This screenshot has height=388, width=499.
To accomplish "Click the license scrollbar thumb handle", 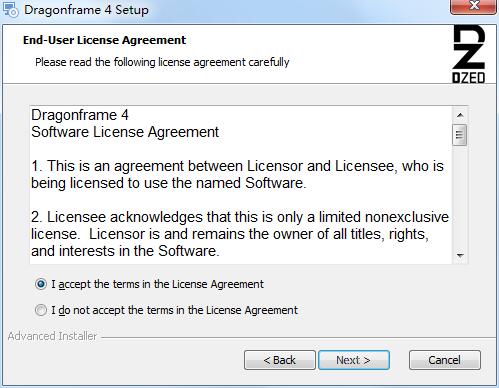I will [x=460, y=135].
